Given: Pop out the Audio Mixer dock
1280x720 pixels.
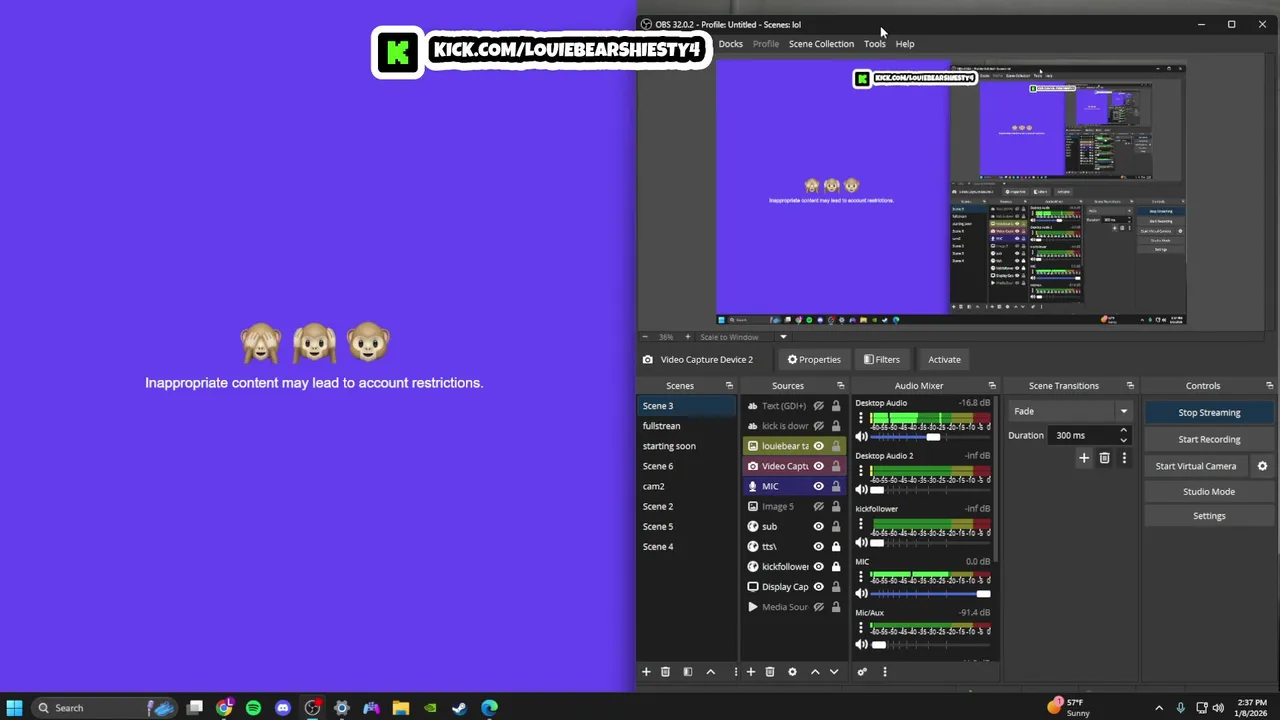Looking at the screenshot, I should (x=992, y=386).
